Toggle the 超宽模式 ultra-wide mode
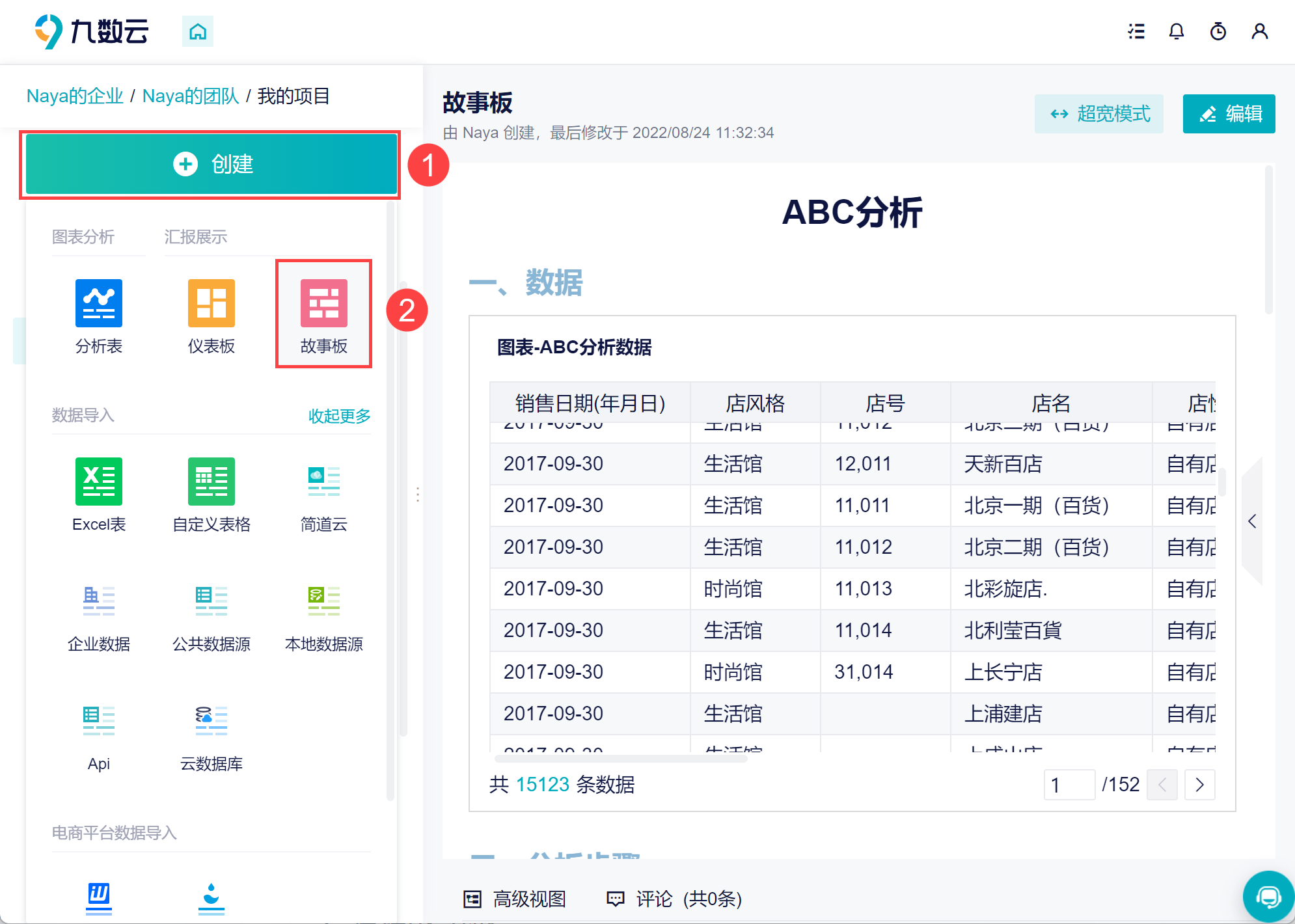This screenshot has width=1295, height=924. coord(1099,114)
